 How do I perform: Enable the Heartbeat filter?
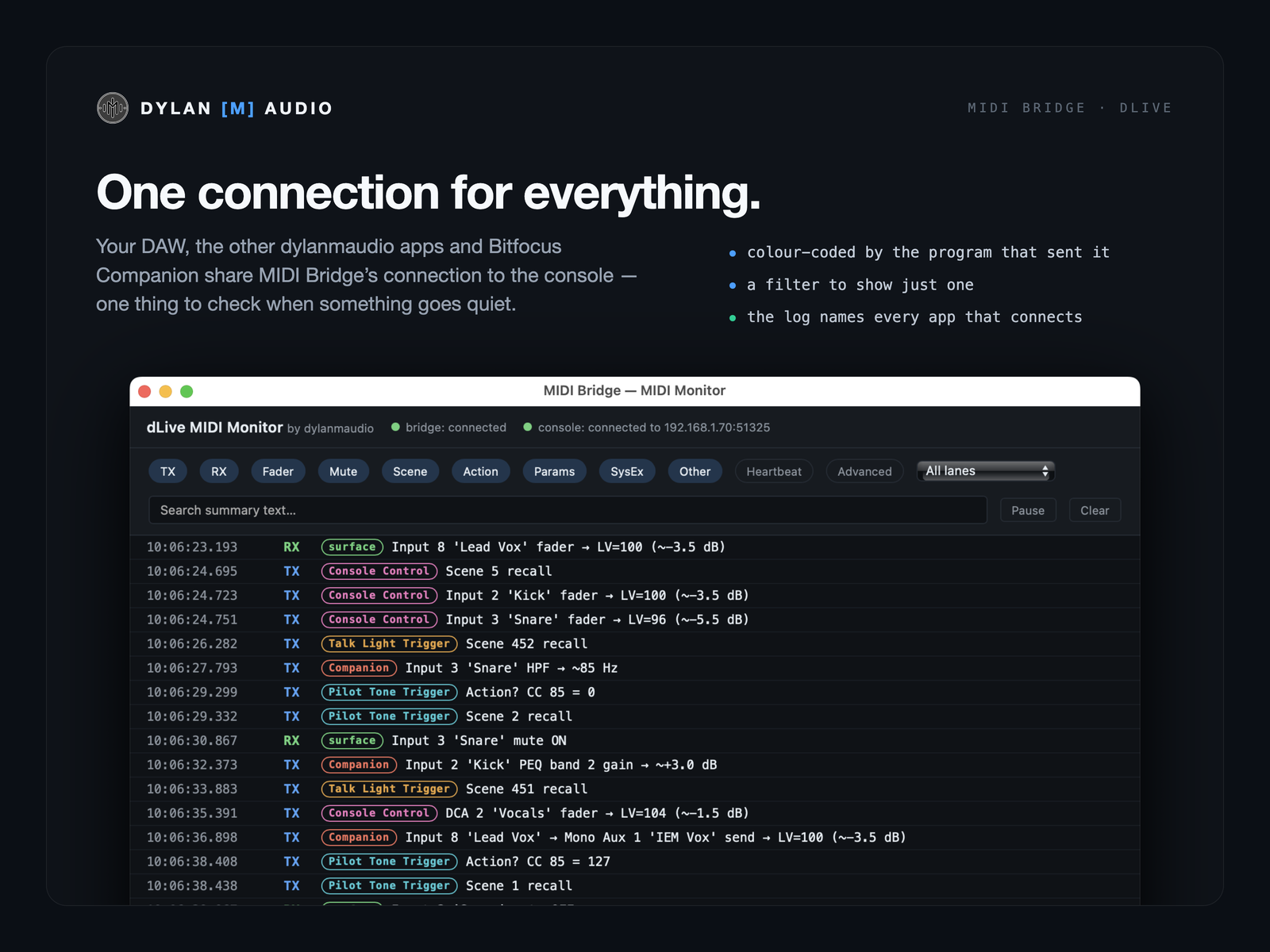click(774, 471)
